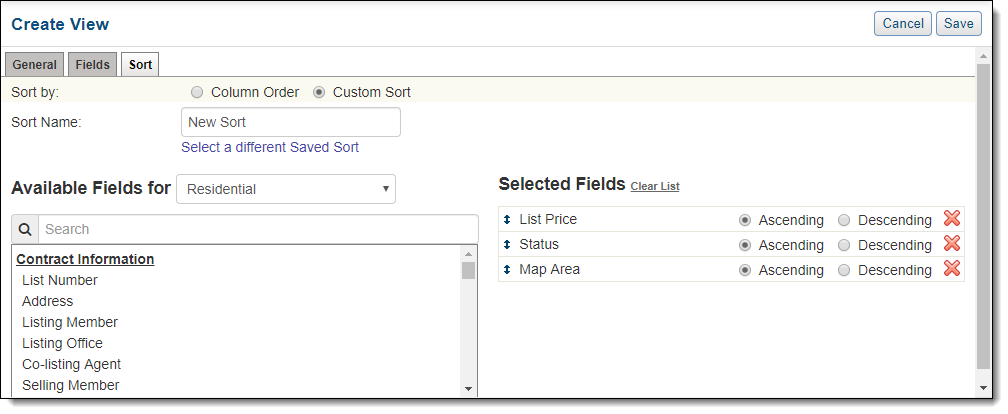Click Select a different Saved Sort link
Screen dimensions: 1008x414
(x=270, y=147)
